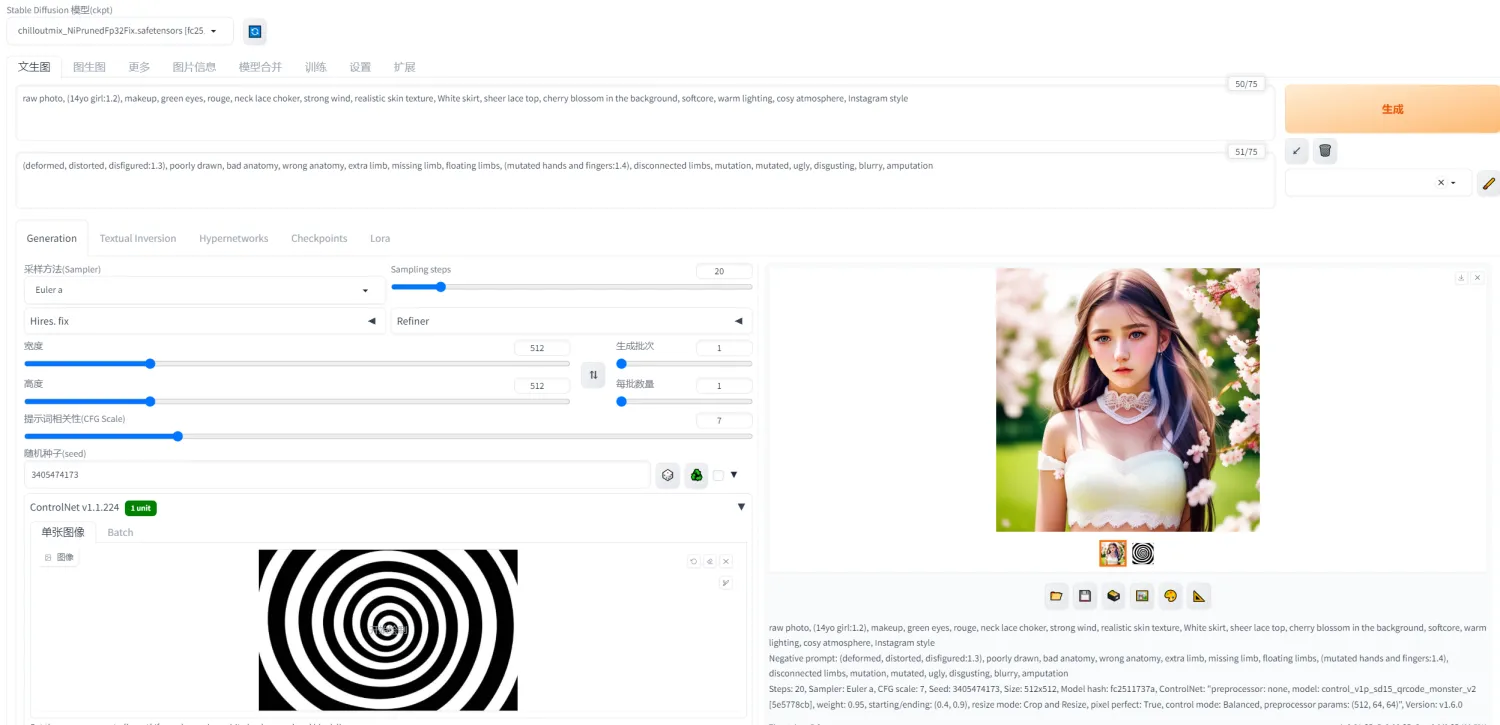1500x725 pixels.
Task: Click the seed input field
Action: pyautogui.click(x=337, y=475)
